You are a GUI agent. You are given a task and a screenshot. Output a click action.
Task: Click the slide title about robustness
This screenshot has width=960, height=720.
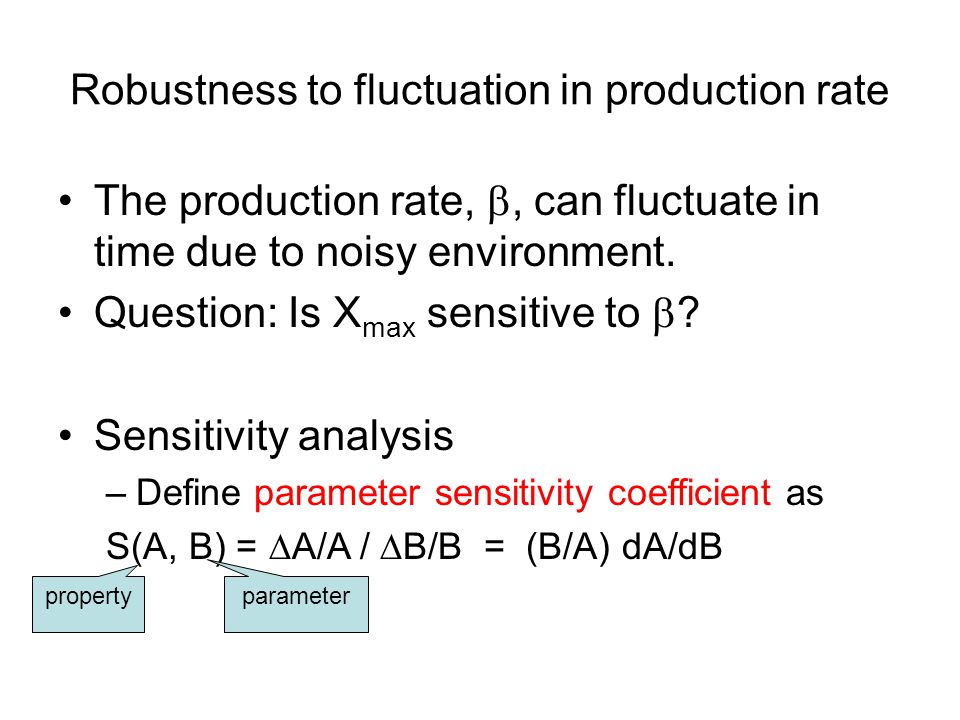479,91
